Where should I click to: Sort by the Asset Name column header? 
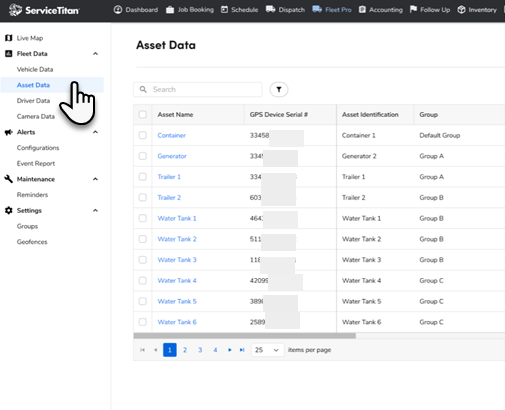click(175, 114)
